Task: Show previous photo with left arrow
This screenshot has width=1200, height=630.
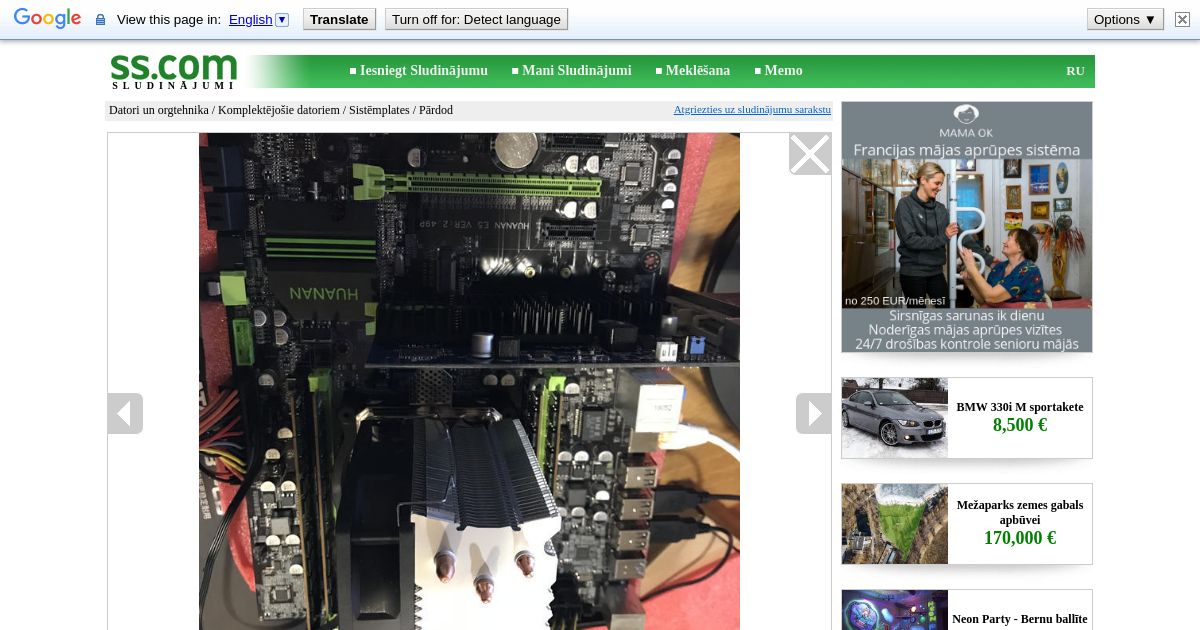Action: click(x=125, y=413)
